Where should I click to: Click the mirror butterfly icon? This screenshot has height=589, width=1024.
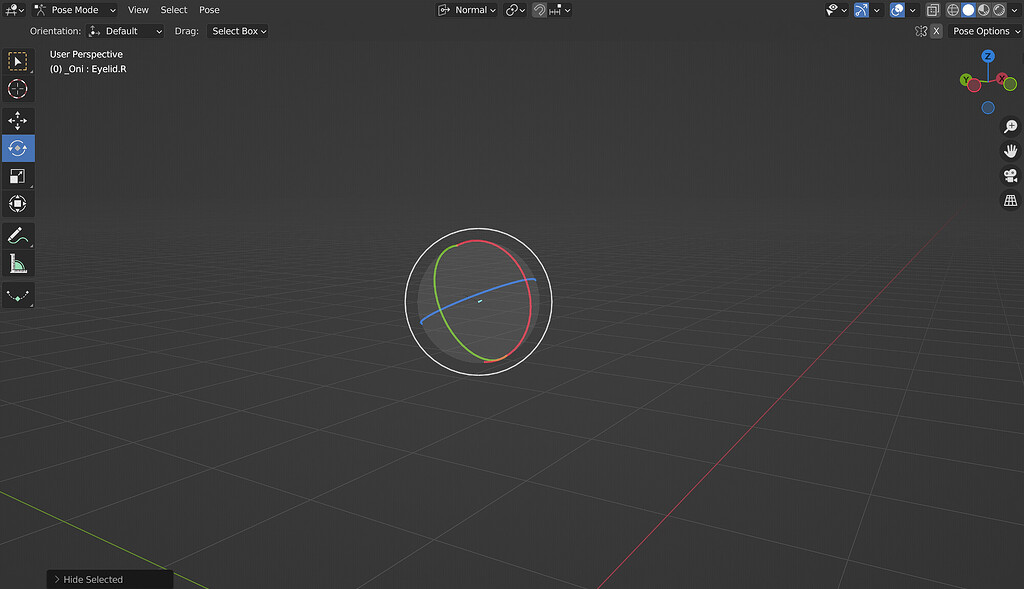921,31
